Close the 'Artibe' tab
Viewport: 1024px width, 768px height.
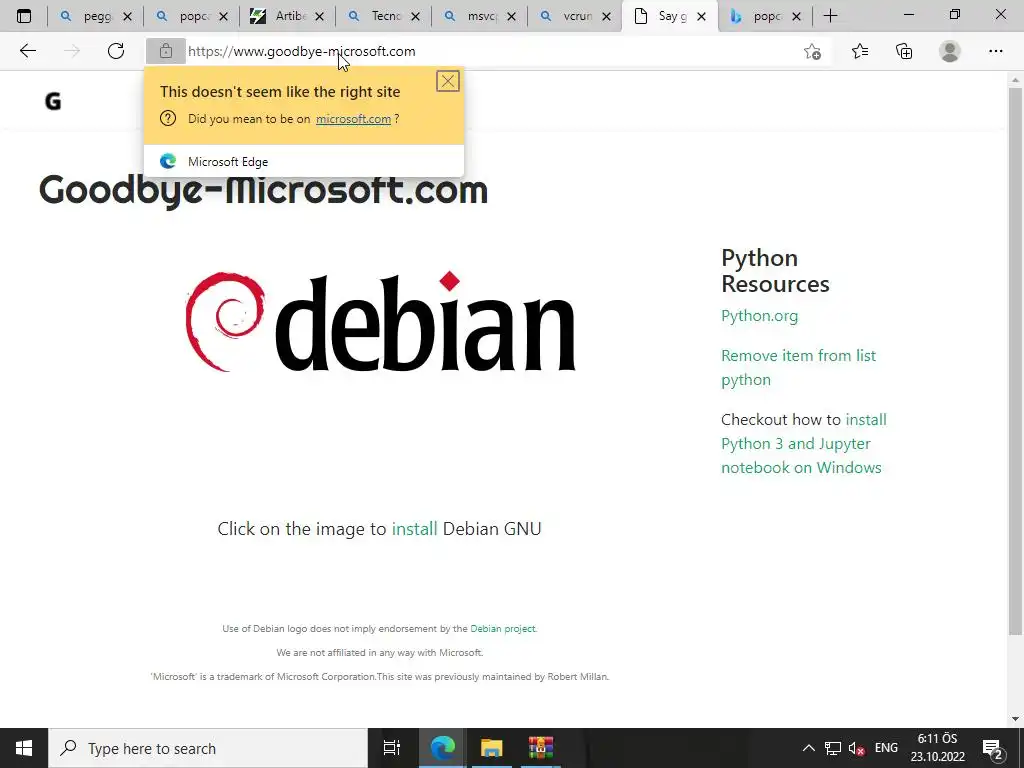coord(319,16)
